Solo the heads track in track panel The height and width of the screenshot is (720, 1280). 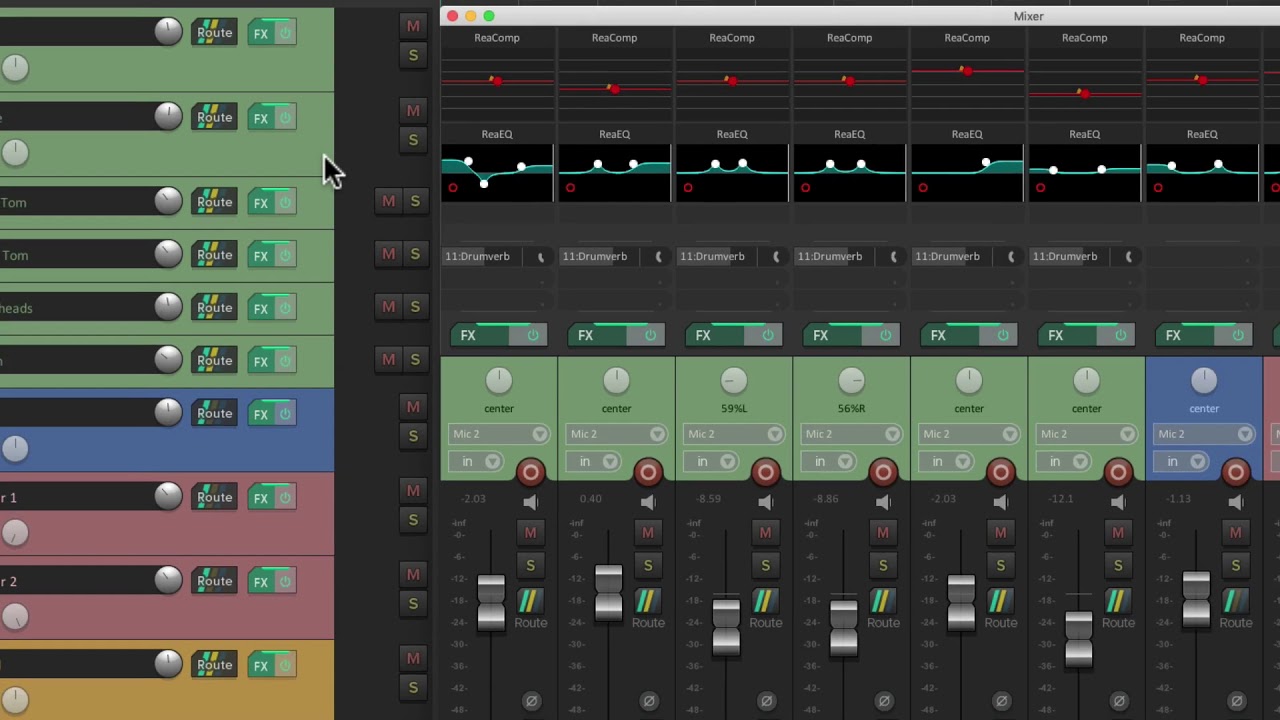(415, 307)
